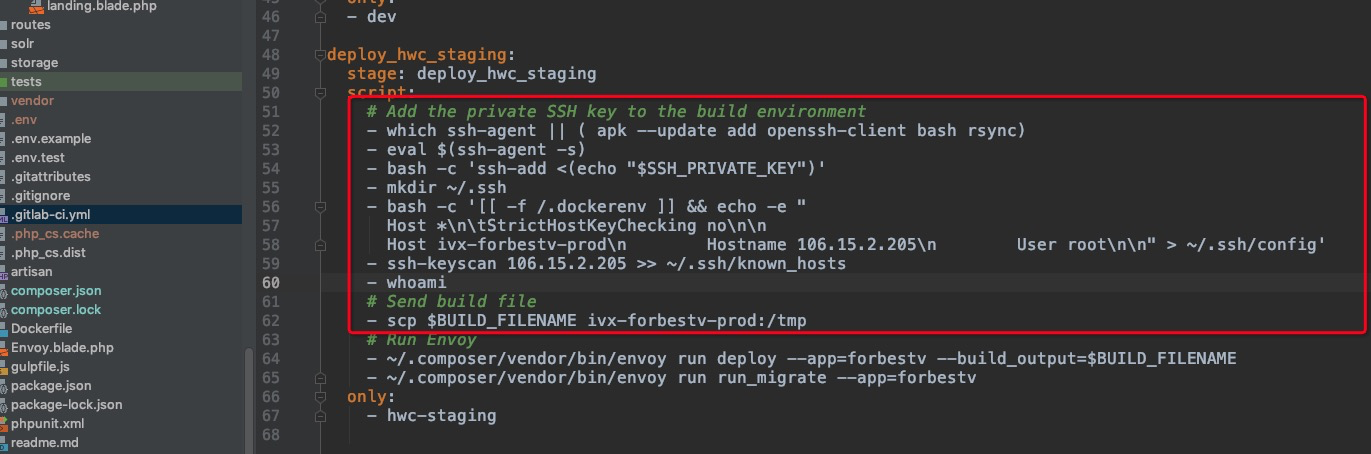Viewport: 1371px width, 454px height.
Task: Collapse the deploy_hwc_staging block fold marker
Action: click(320, 54)
